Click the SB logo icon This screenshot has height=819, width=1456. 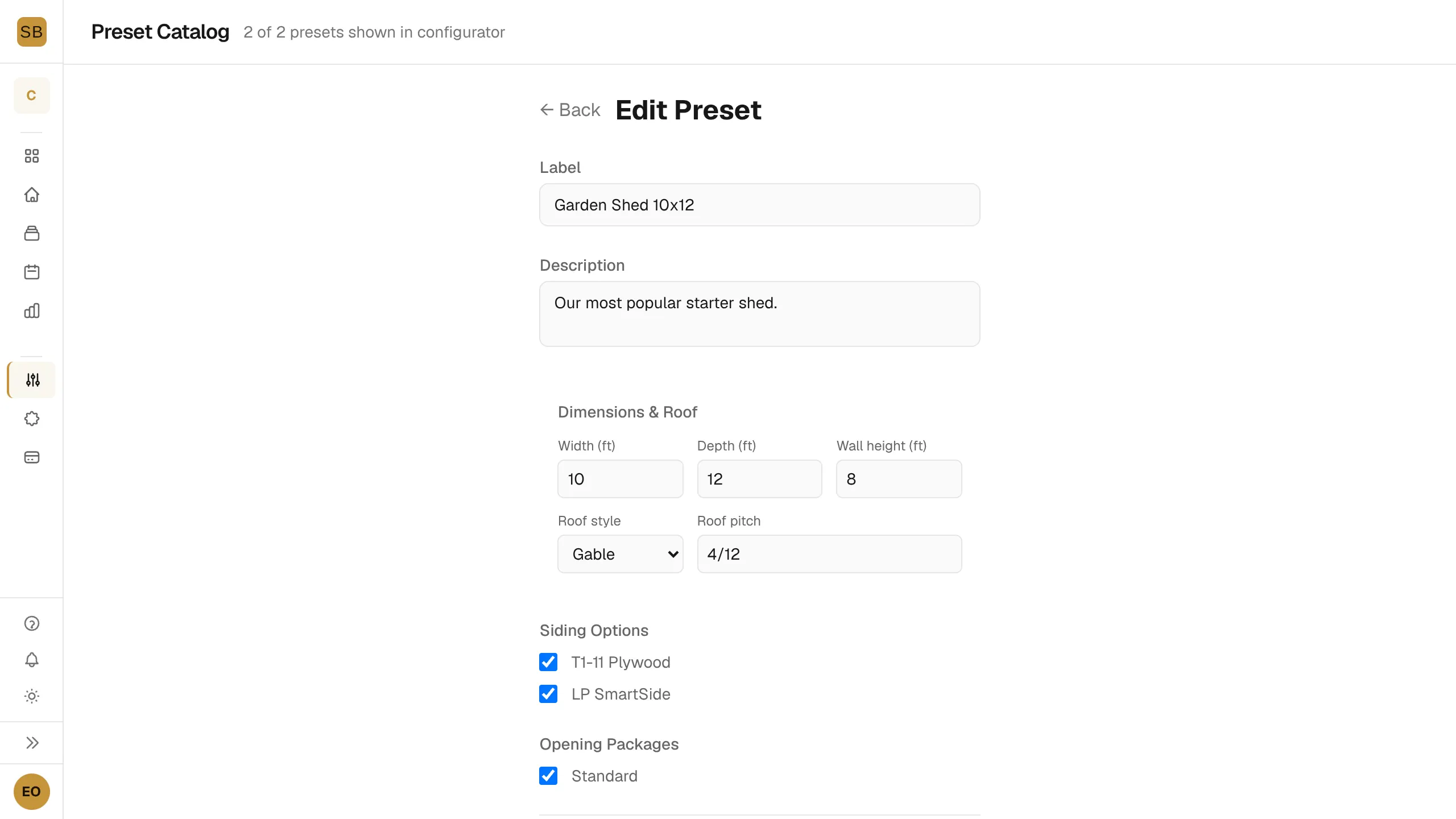coord(31,32)
